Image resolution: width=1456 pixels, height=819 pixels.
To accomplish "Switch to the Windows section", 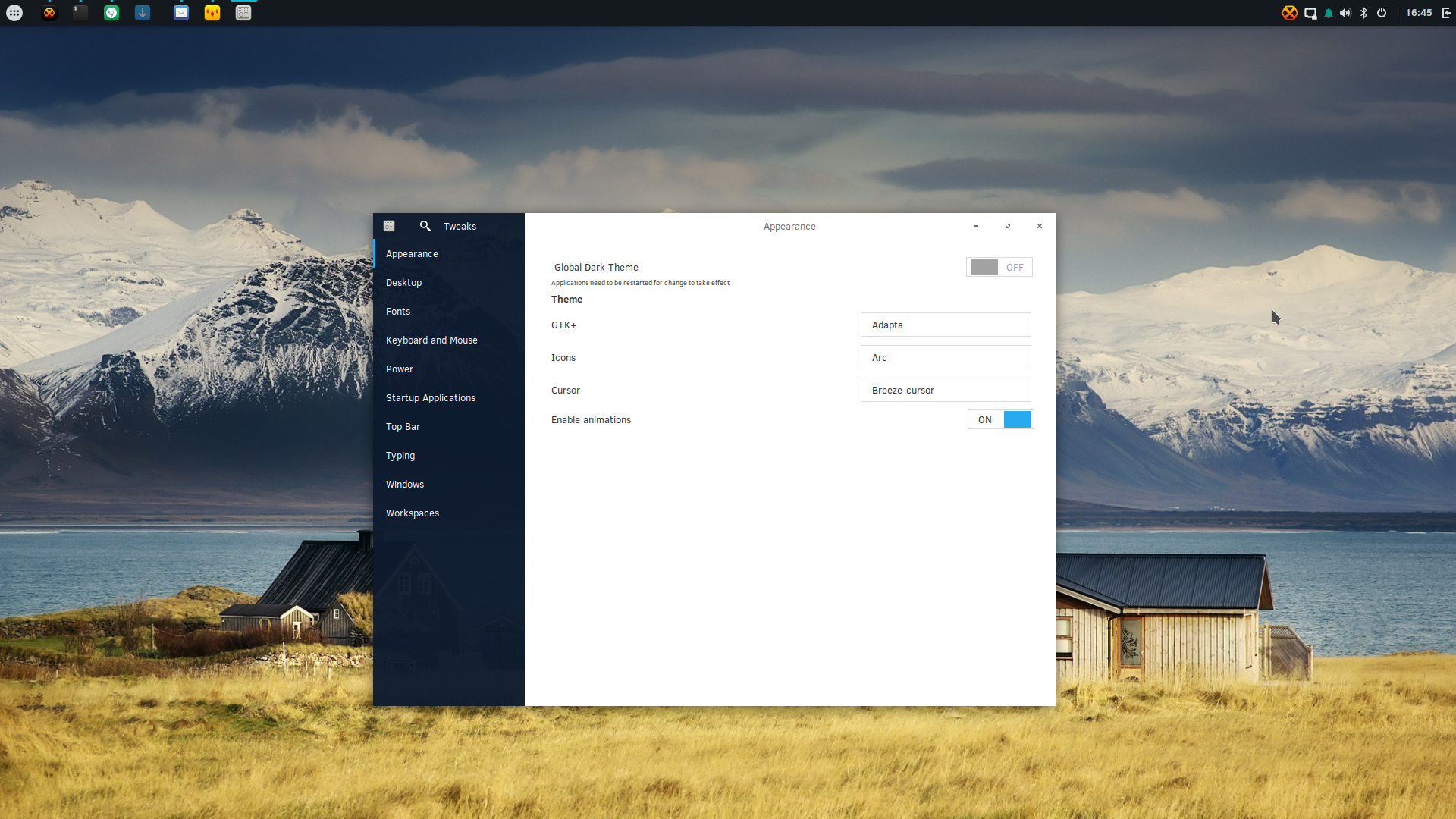I will (x=449, y=485).
